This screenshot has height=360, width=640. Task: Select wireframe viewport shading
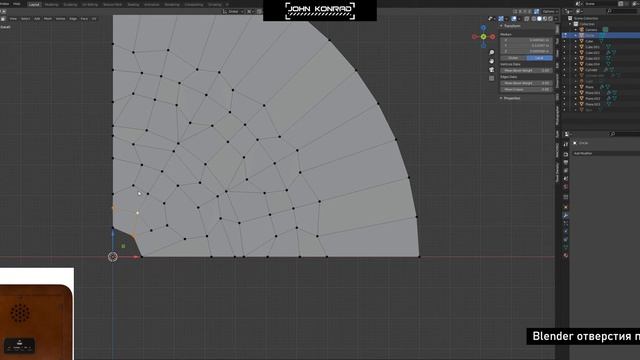534,19
